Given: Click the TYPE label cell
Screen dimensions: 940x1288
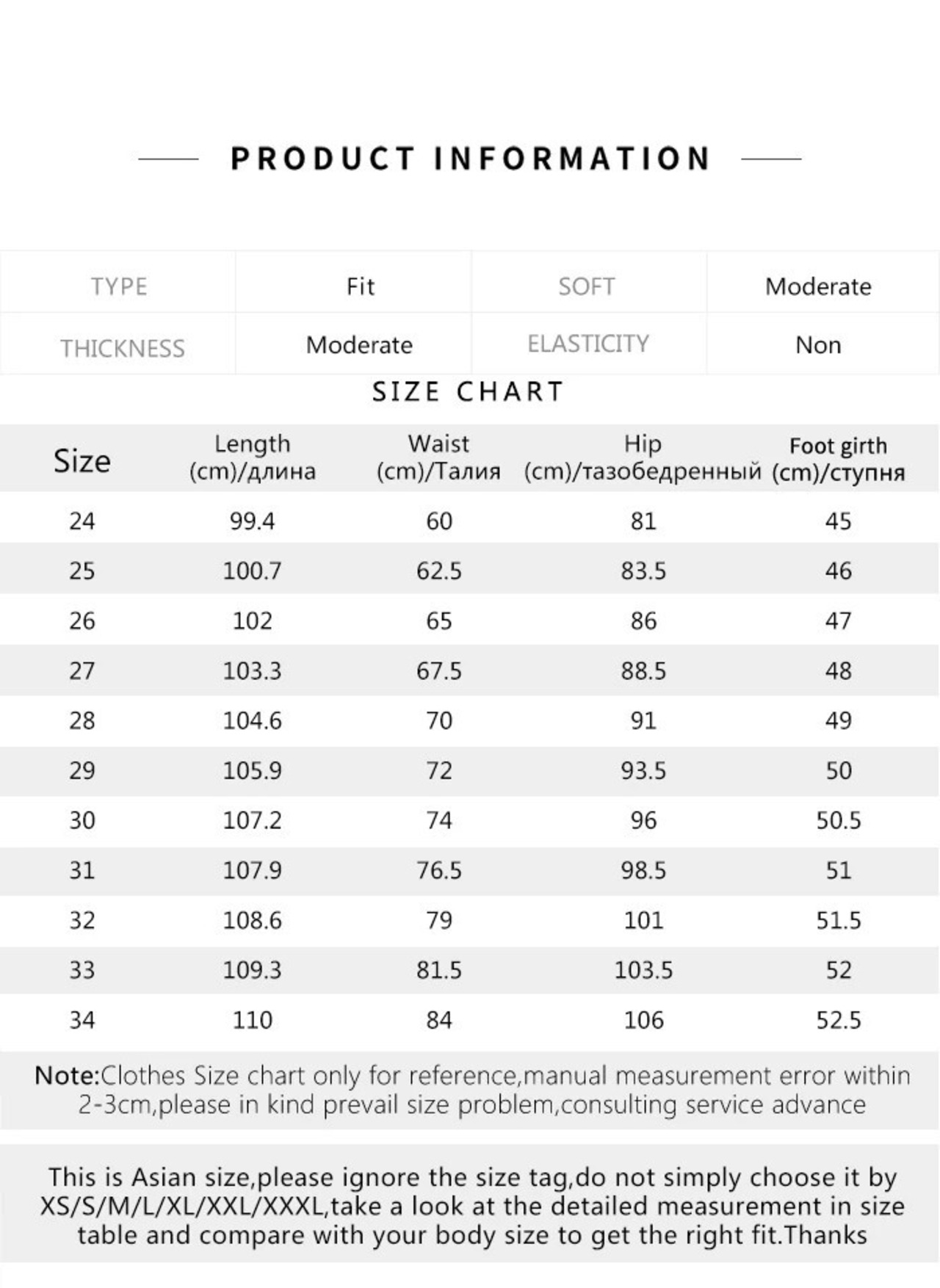Looking at the screenshot, I should pos(119,286).
